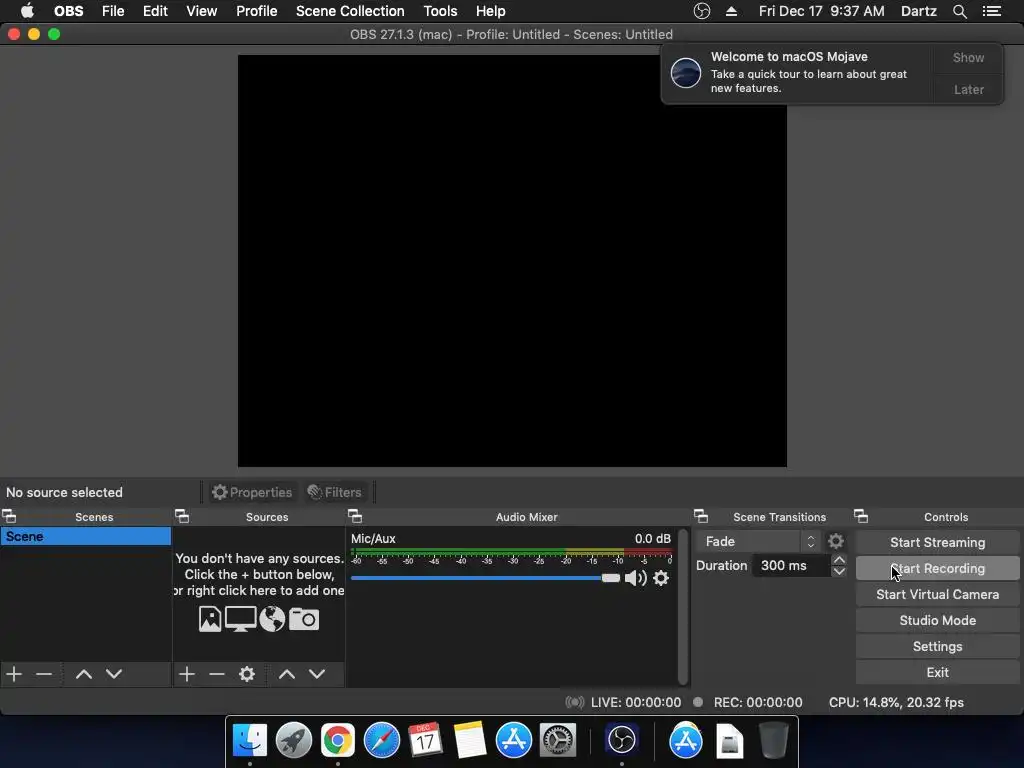Viewport: 1024px width, 768px height.
Task: Open the File menu
Action: (x=113, y=11)
